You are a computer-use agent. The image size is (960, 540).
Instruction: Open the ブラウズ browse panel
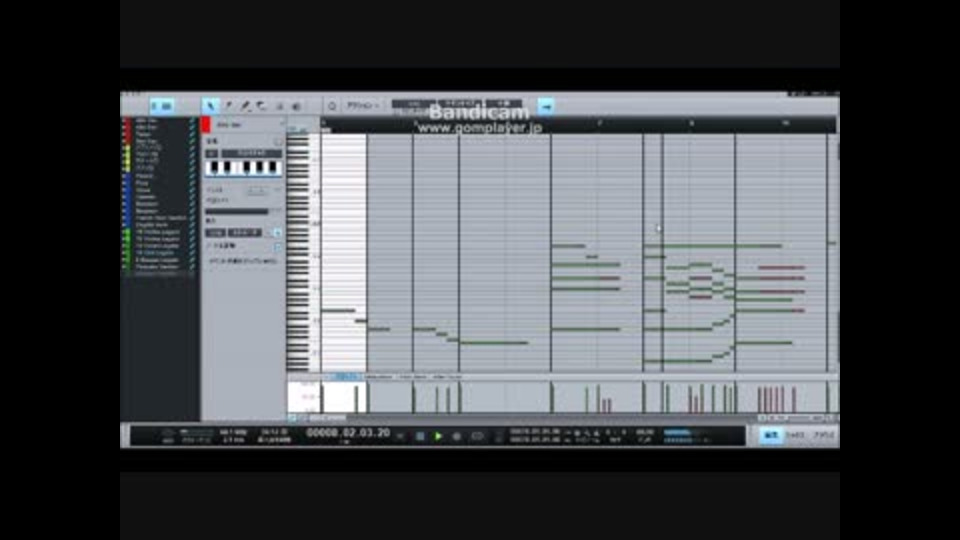[823, 435]
